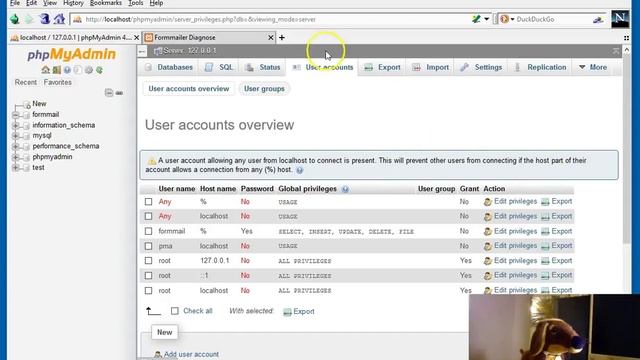Open the More dropdown tab
Image resolution: width=640 pixels, height=360 pixels.
point(593,67)
